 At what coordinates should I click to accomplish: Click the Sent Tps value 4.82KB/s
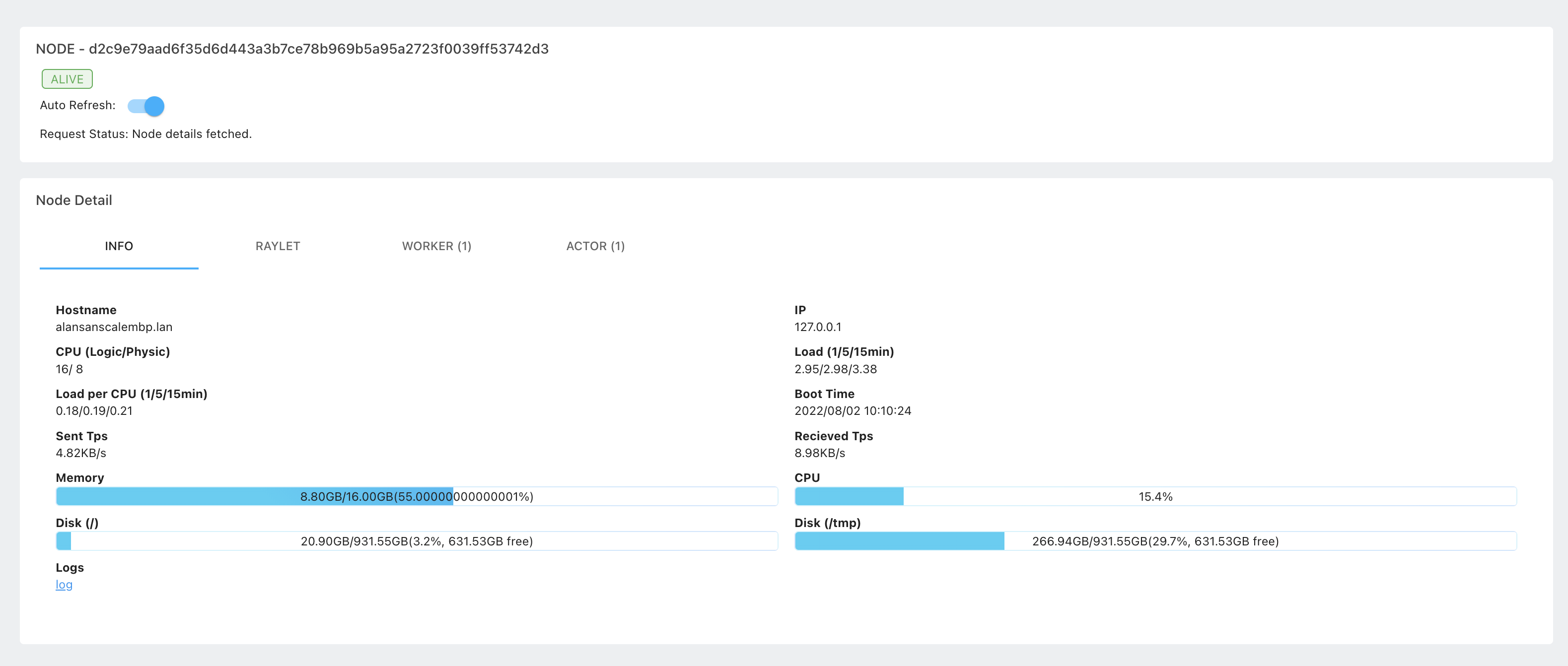pyautogui.click(x=81, y=453)
